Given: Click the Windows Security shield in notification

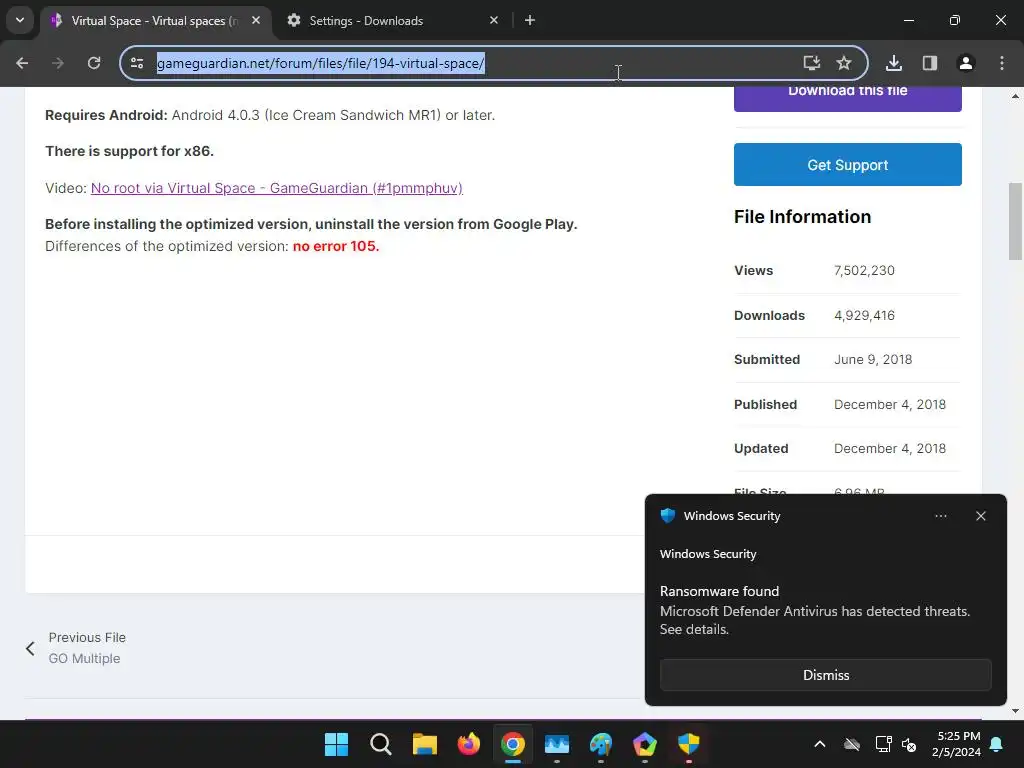Looking at the screenshot, I should coord(667,516).
